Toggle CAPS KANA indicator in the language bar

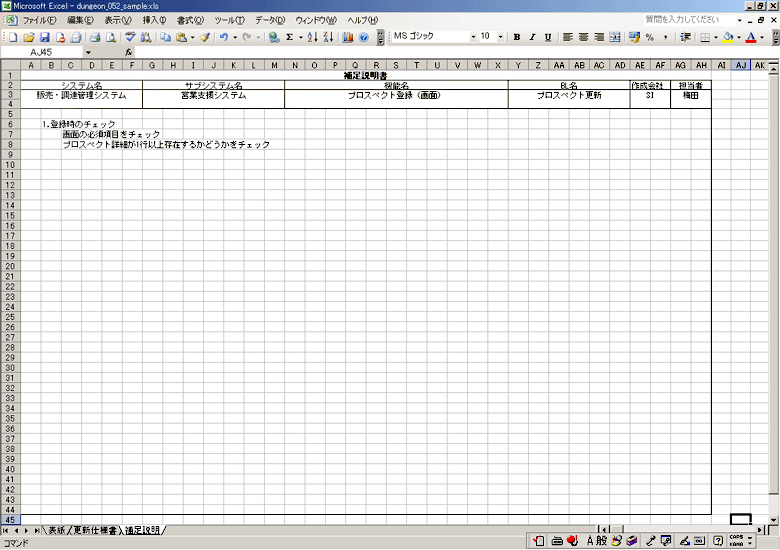pyautogui.click(x=736, y=541)
